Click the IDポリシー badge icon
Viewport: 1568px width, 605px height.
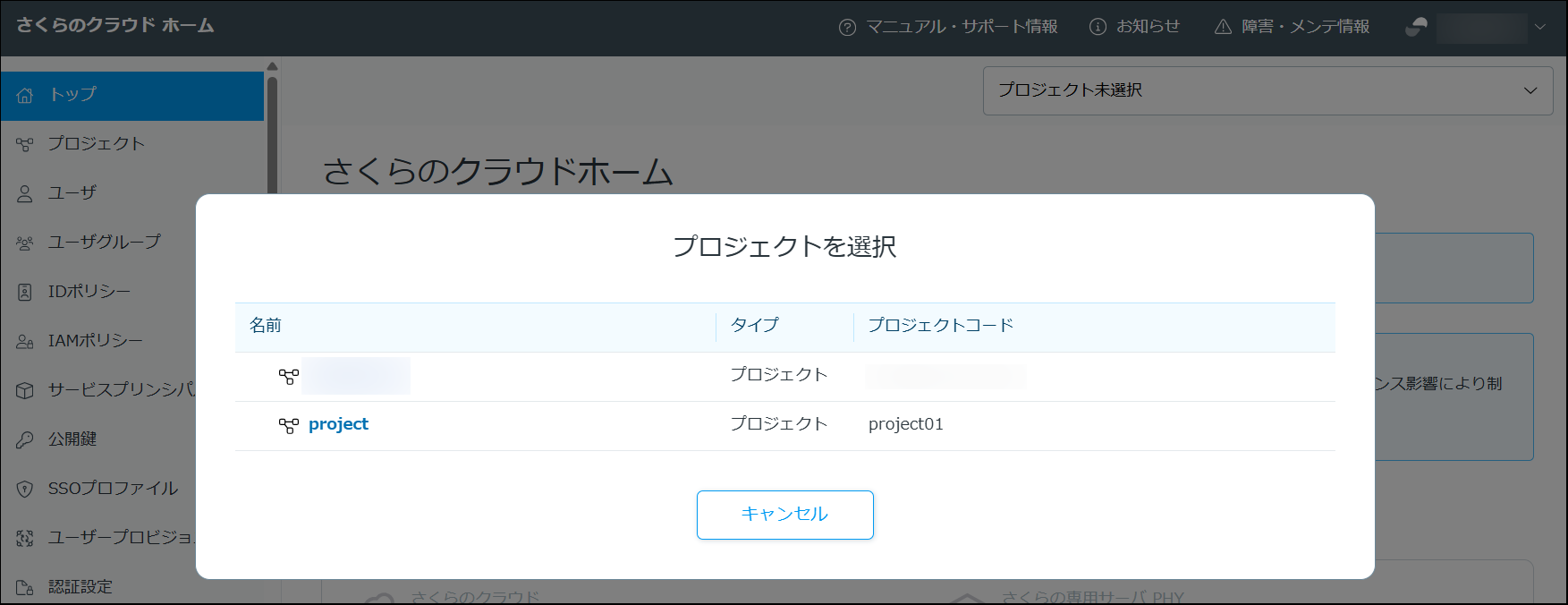click(25, 292)
